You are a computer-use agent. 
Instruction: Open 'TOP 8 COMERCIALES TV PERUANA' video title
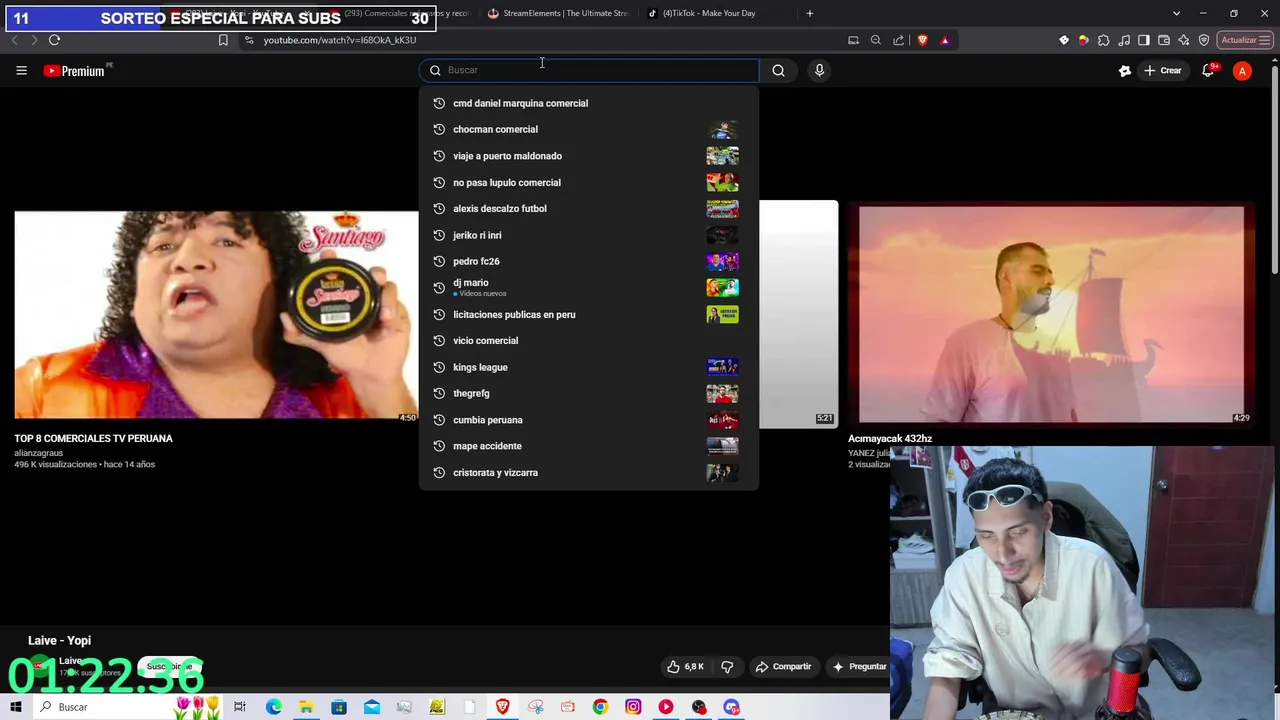pyautogui.click(x=93, y=438)
